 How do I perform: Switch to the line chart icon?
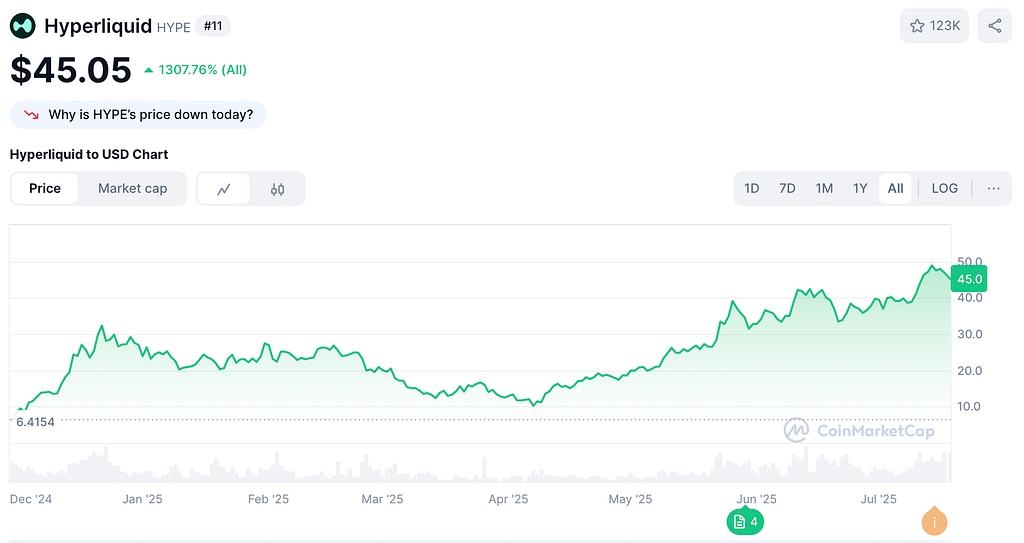pyautogui.click(x=223, y=189)
